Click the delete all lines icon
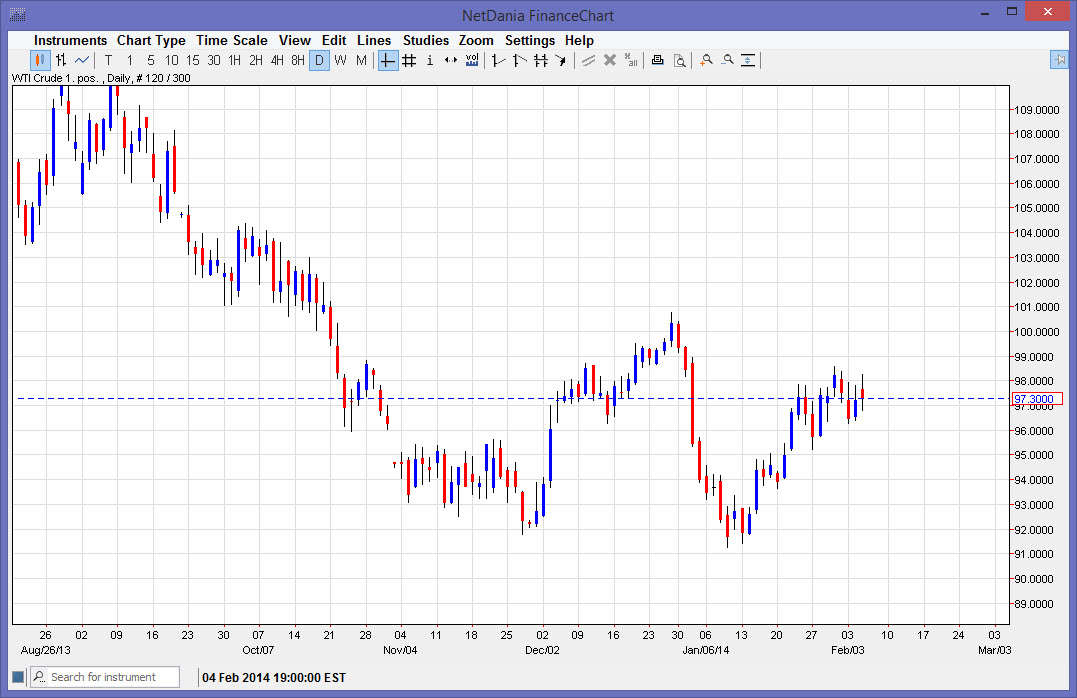Image resolution: width=1077 pixels, height=698 pixels. pyautogui.click(x=631, y=60)
